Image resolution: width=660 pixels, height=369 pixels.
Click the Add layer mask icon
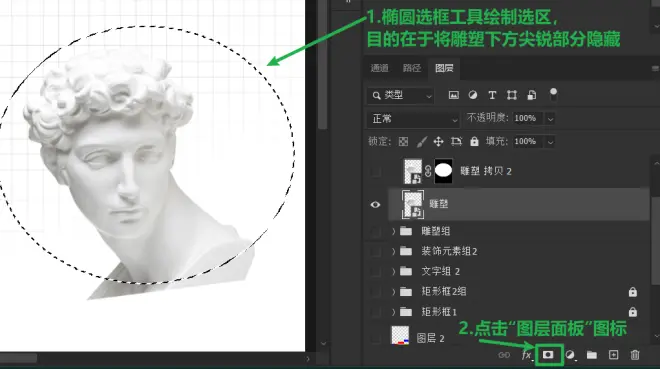548,355
